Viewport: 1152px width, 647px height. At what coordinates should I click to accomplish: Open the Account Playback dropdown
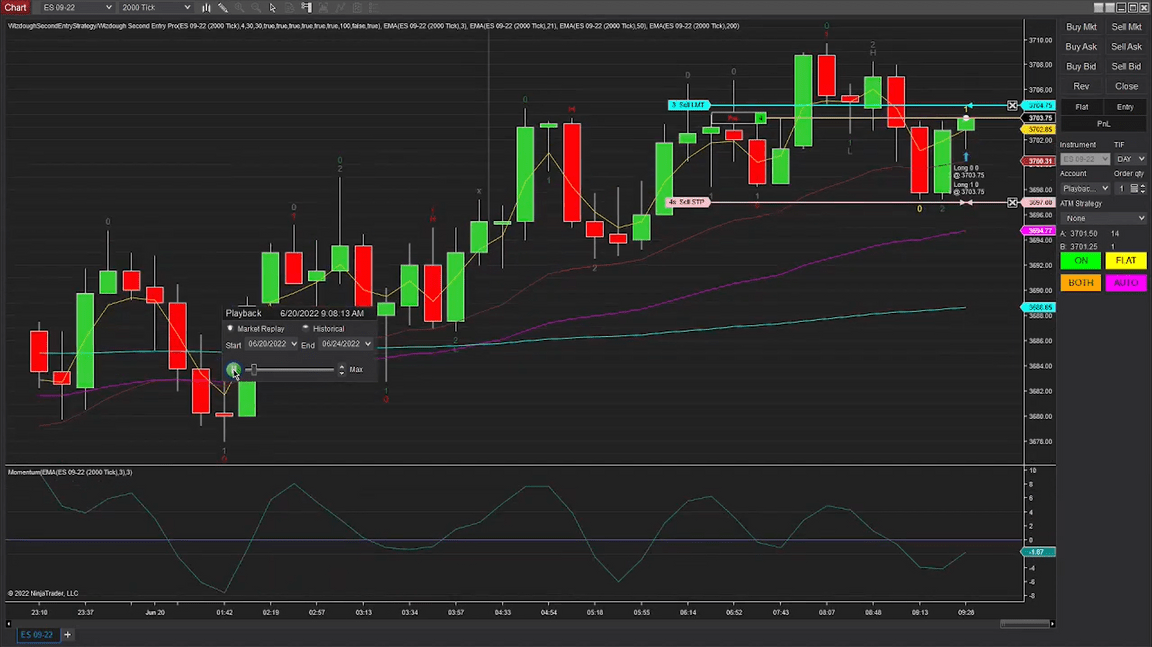point(1085,189)
